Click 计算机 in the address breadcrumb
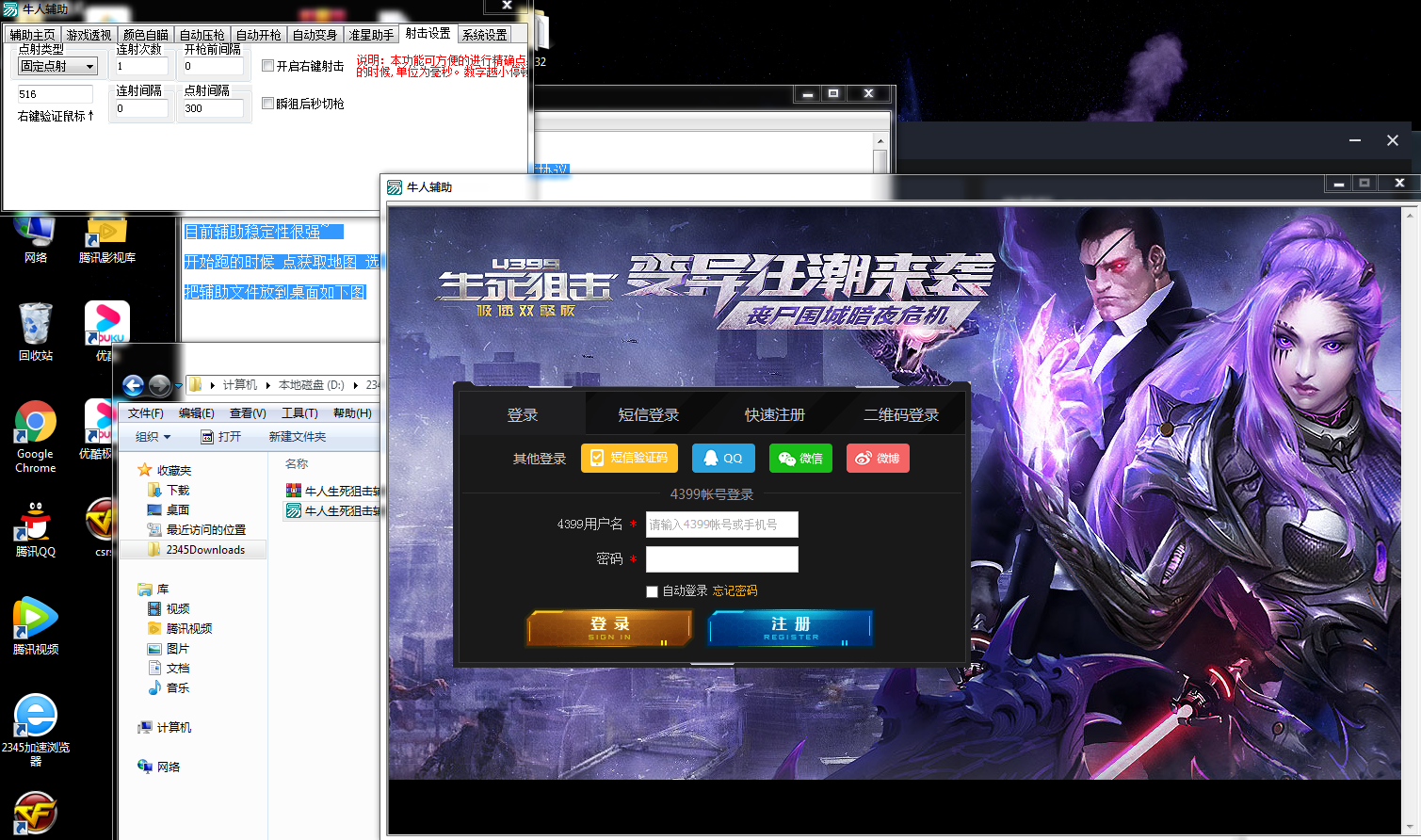The width and height of the screenshot is (1421, 840). click(239, 385)
